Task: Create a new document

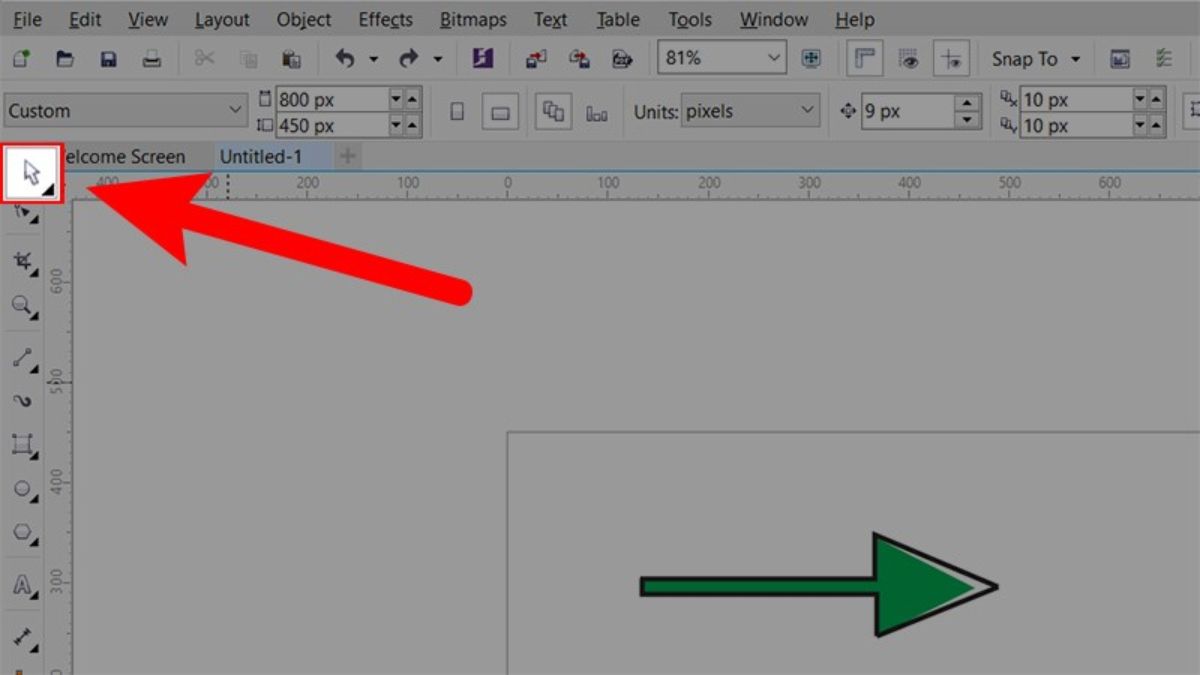Action: click(x=20, y=59)
